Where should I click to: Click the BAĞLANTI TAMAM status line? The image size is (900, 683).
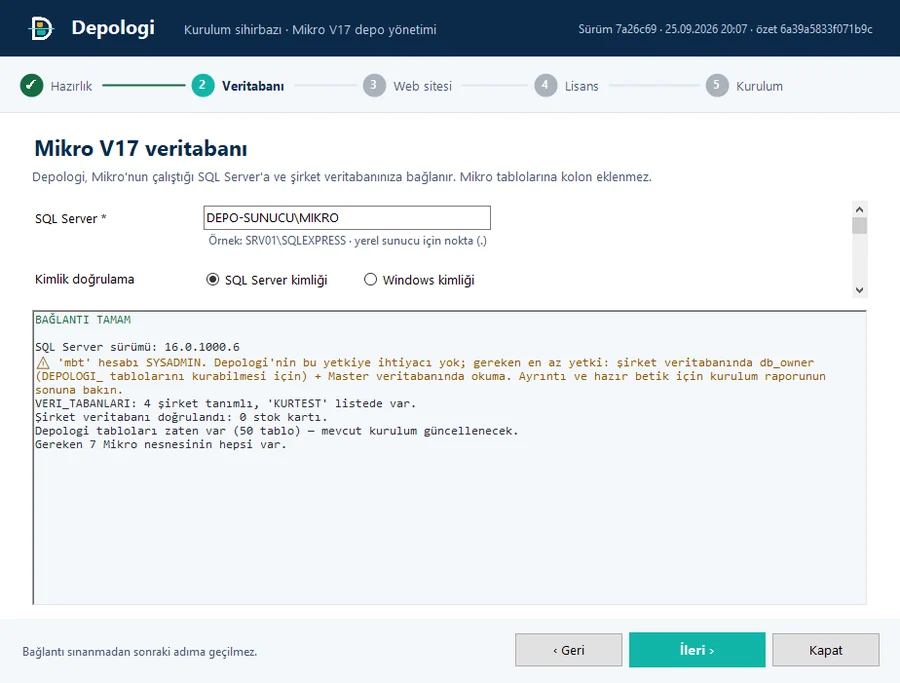83,320
